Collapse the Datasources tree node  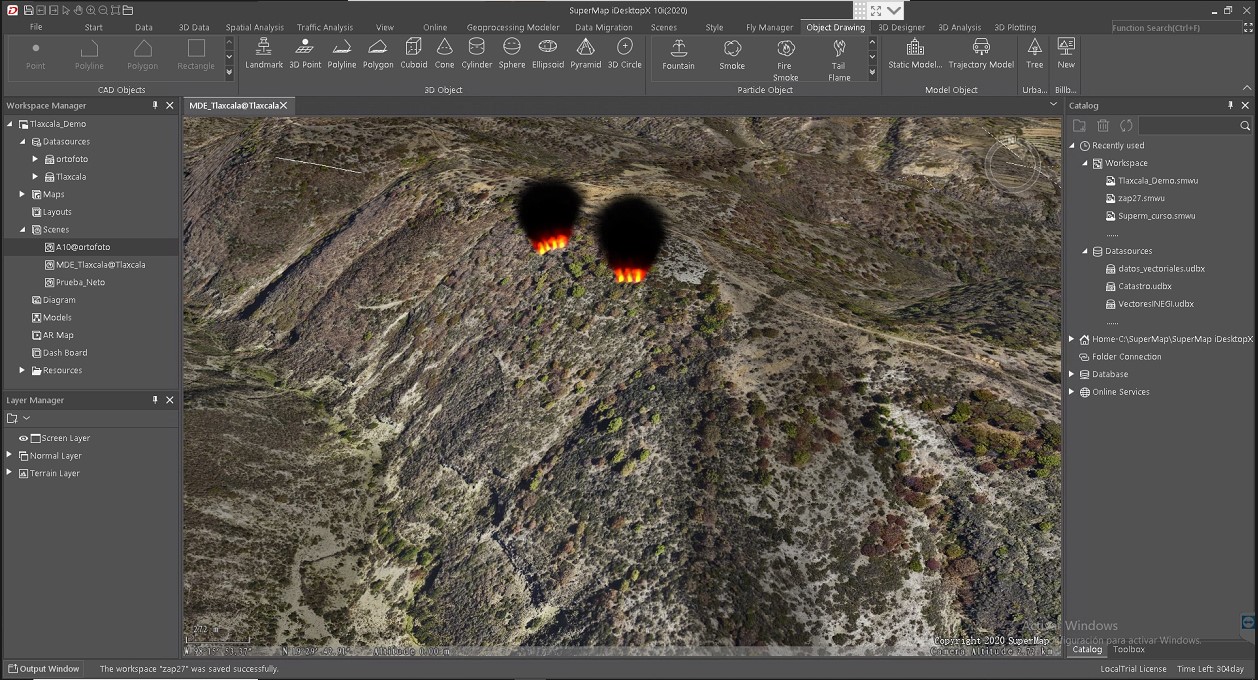point(22,142)
